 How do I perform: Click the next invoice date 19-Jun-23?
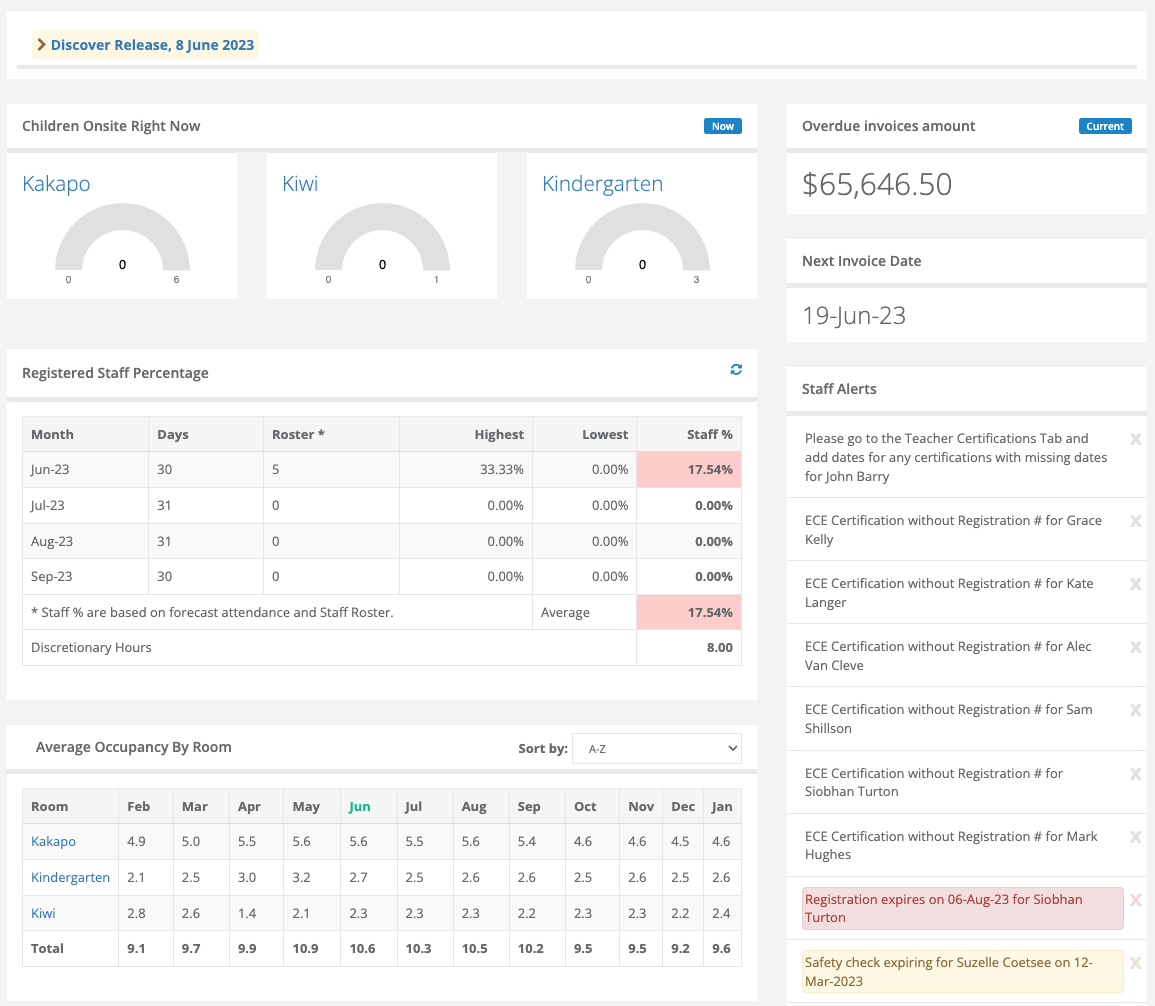click(854, 315)
